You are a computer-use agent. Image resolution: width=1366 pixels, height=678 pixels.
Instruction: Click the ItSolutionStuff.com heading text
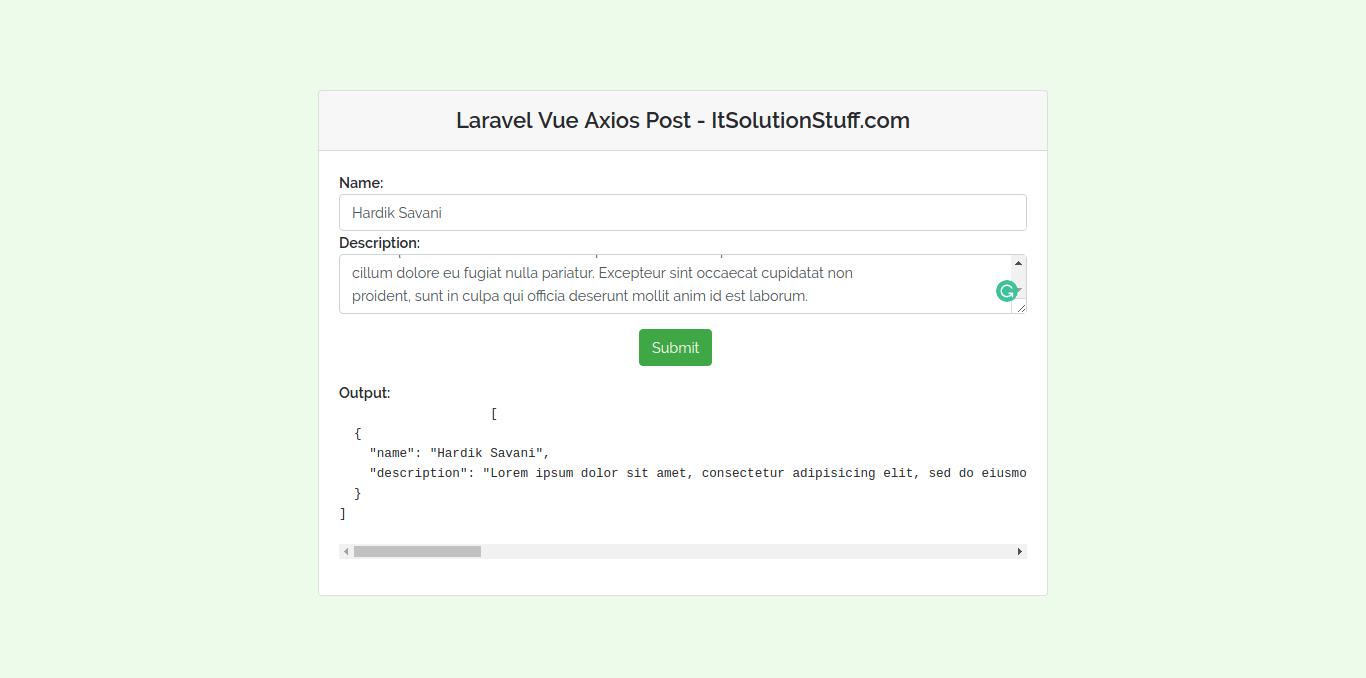click(682, 120)
